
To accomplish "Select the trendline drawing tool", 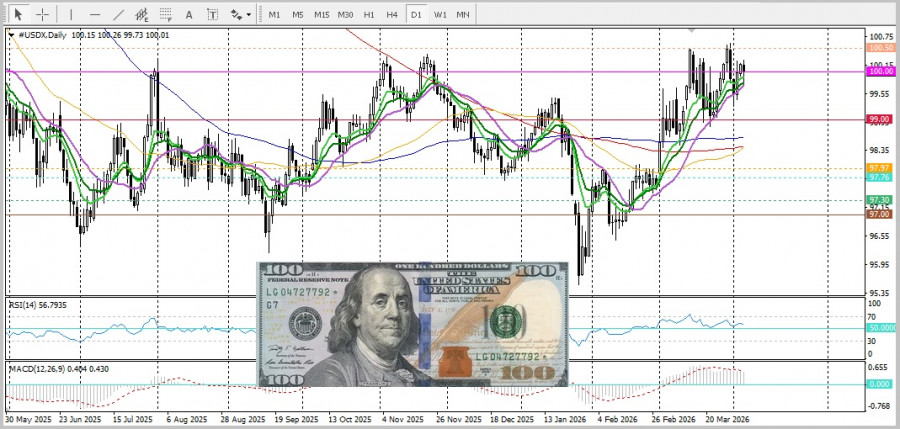I will (118, 14).
